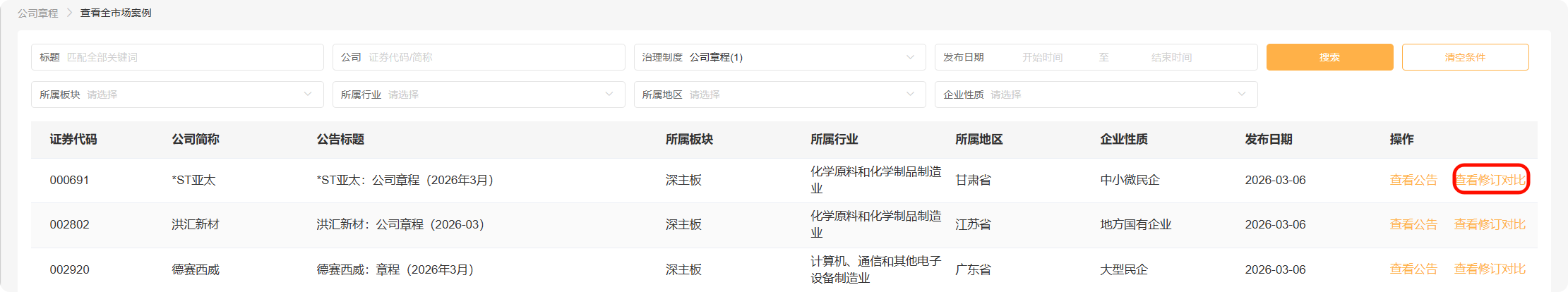Open the 所属地区 dropdown

point(779,95)
